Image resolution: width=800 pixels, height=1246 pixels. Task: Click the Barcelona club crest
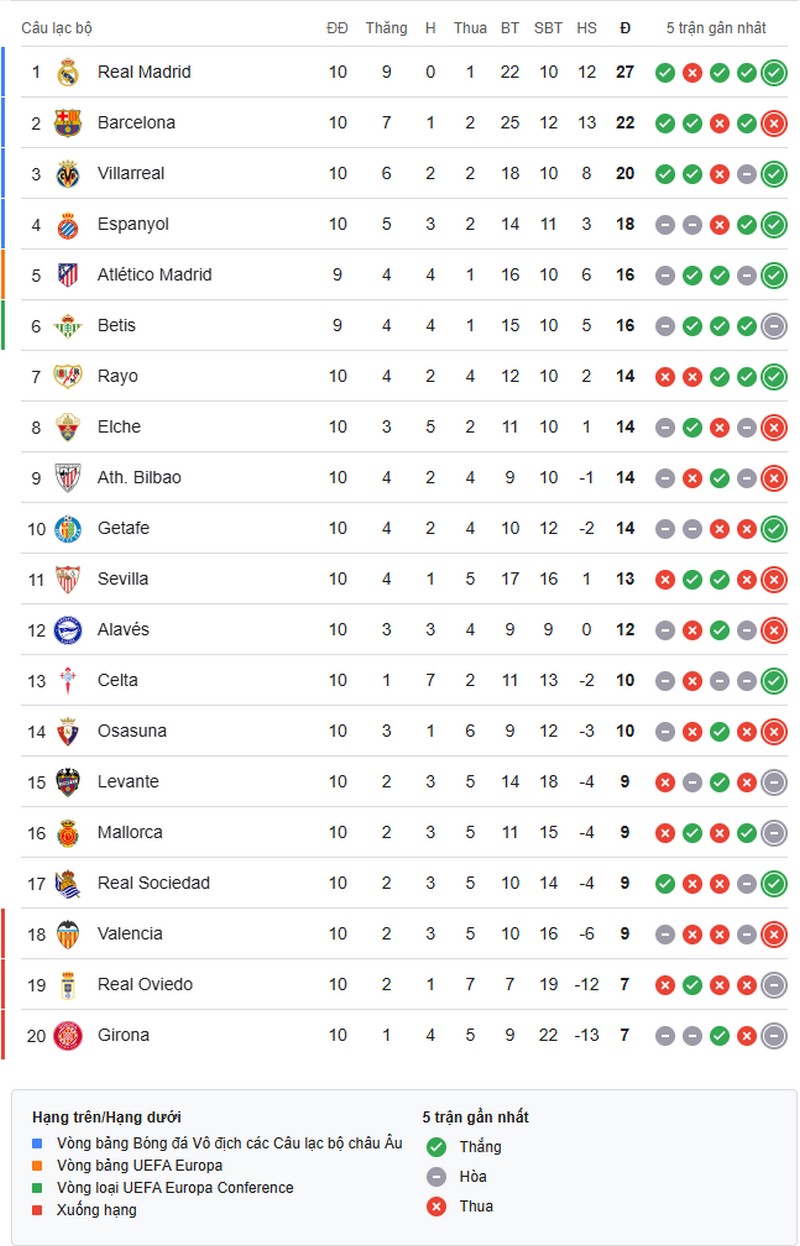67,123
